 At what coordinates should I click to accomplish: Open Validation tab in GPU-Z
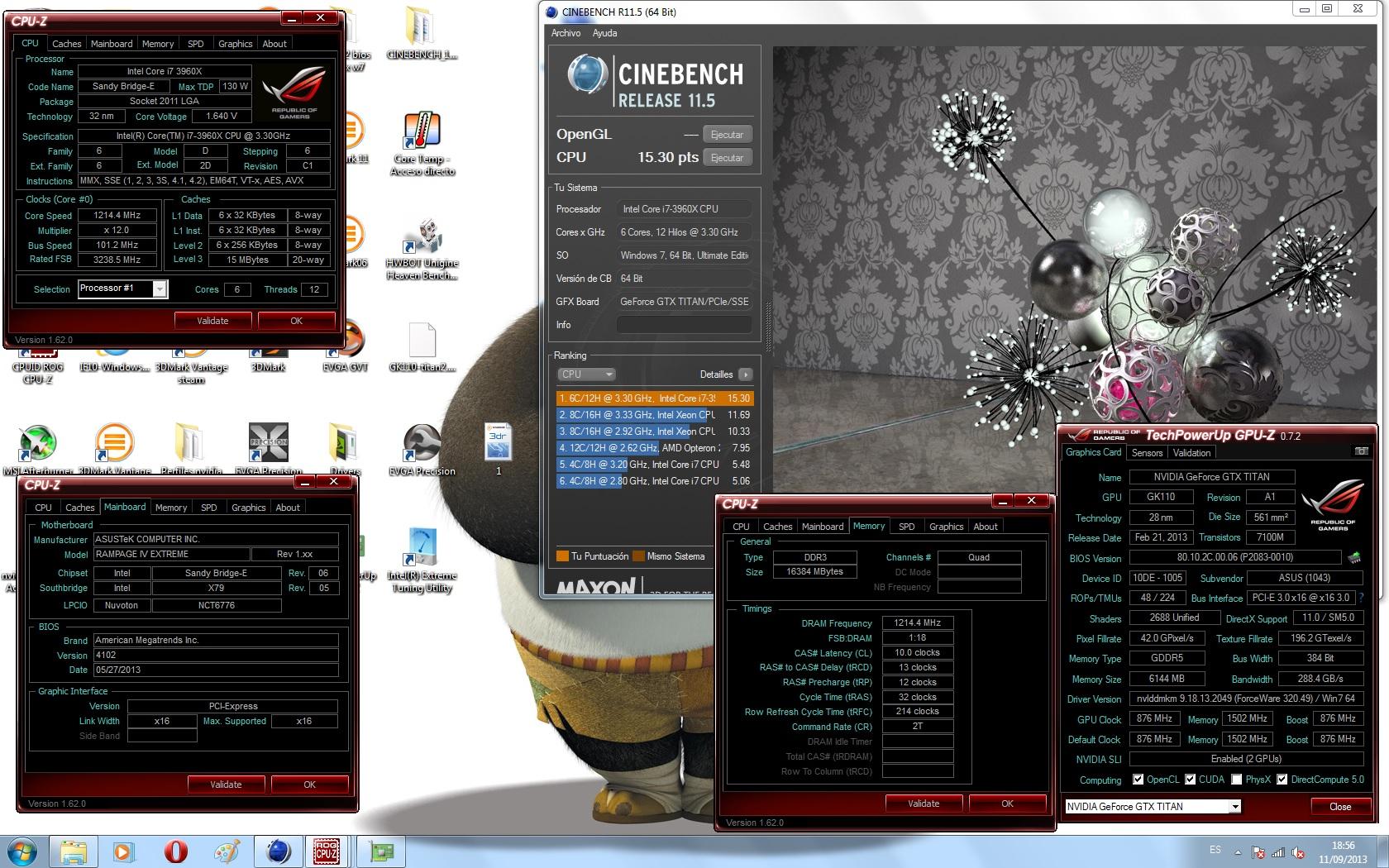coord(1191,453)
